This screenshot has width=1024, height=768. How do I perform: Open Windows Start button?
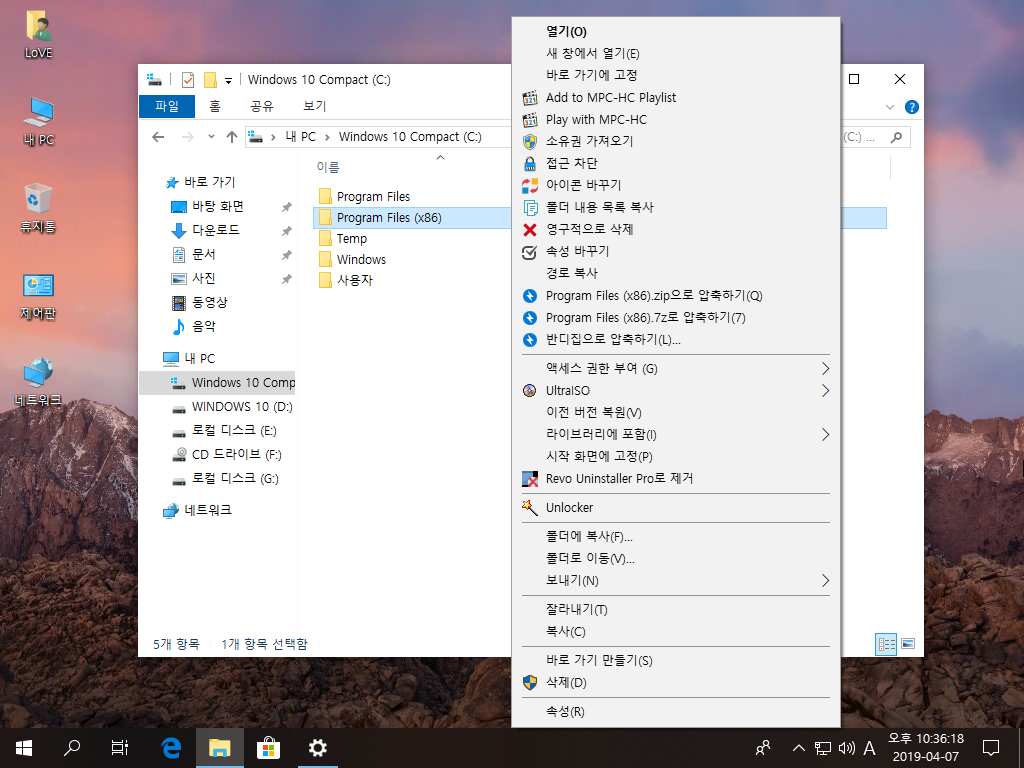coord(24,748)
